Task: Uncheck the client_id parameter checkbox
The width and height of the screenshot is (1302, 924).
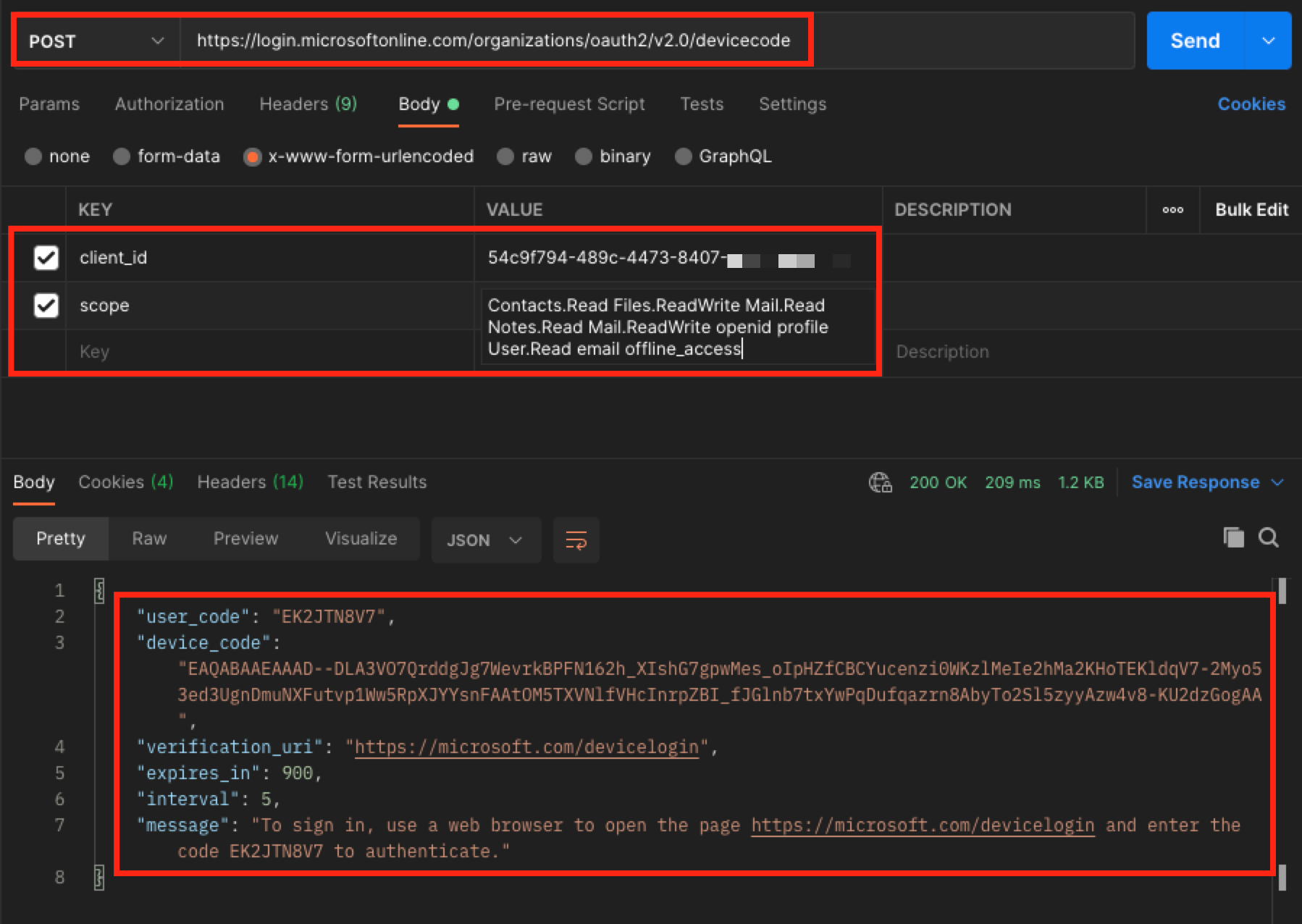Action: (x=46, y=258)
